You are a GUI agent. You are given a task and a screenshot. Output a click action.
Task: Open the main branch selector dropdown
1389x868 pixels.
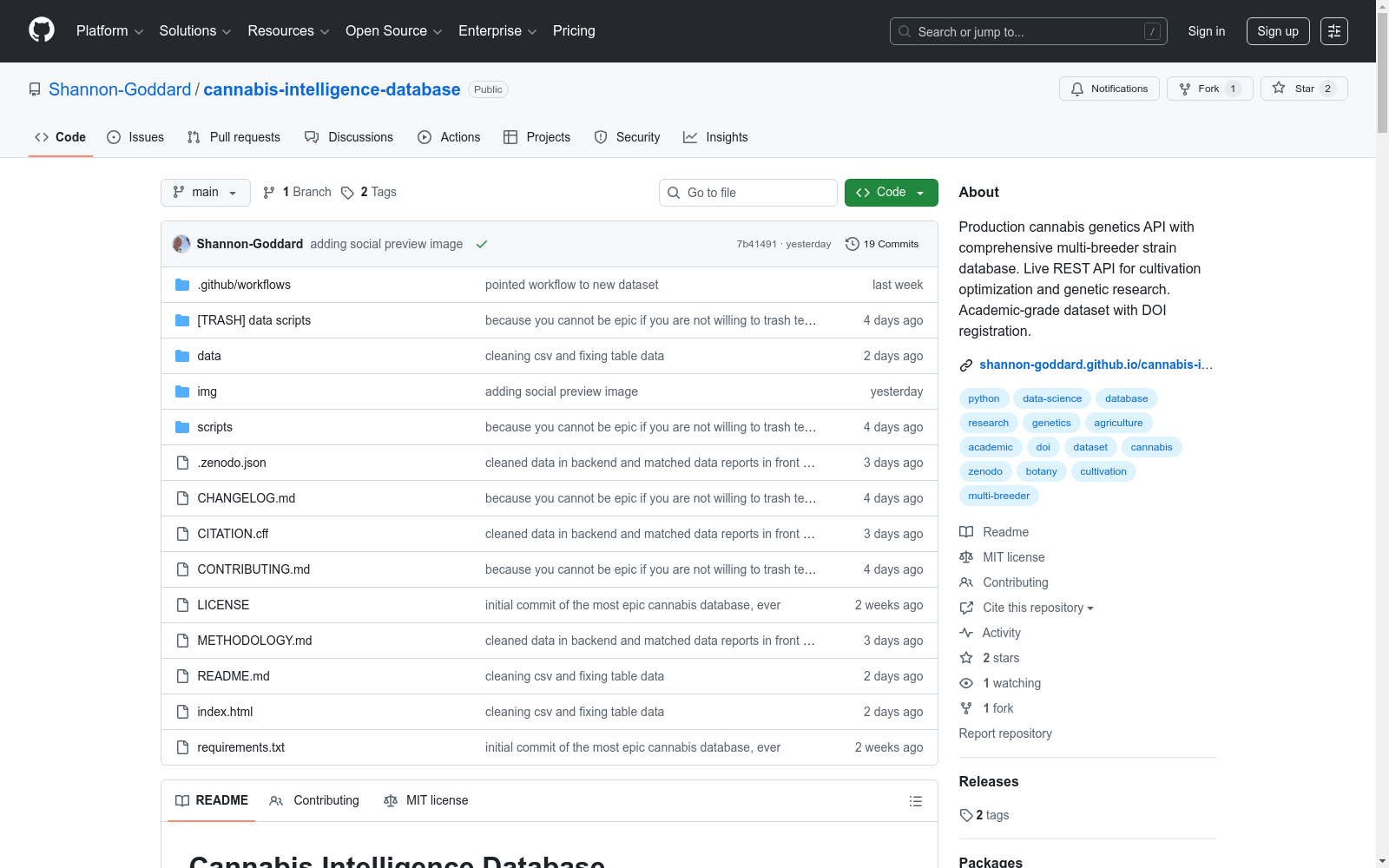click(206, 193)
